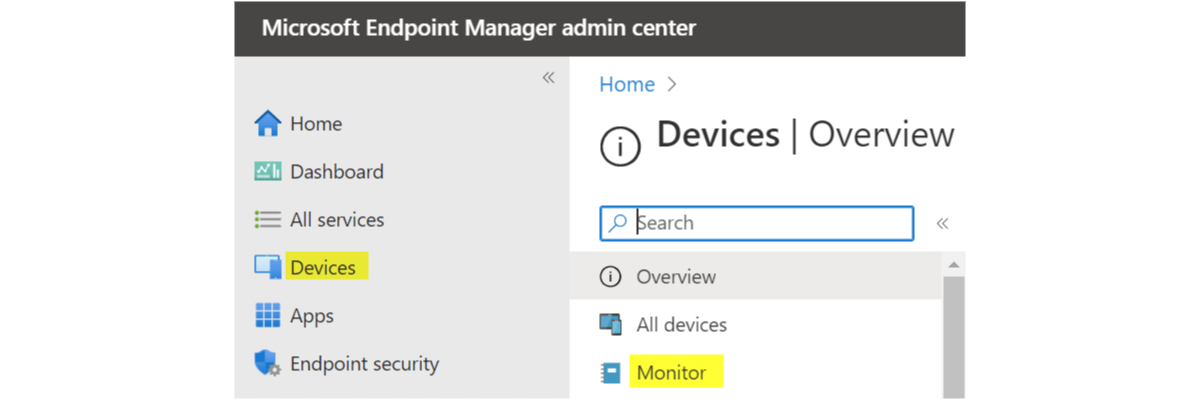Follow the Home breadcrumb link

627,85
